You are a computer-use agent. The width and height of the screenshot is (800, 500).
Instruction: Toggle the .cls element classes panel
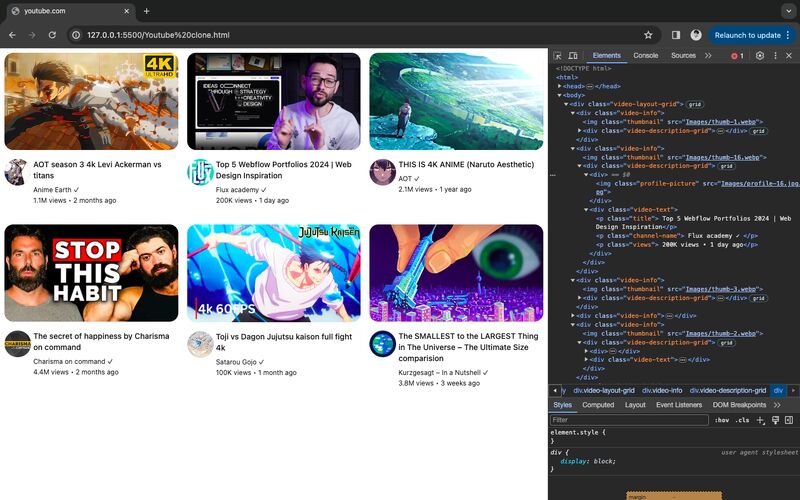click(742, 420)
